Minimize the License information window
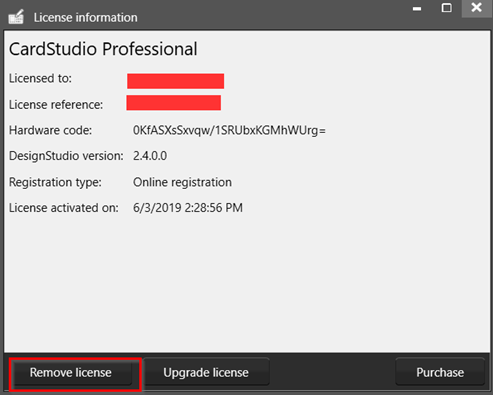Viewport: 493px width, 395px height. coord(417,9)
